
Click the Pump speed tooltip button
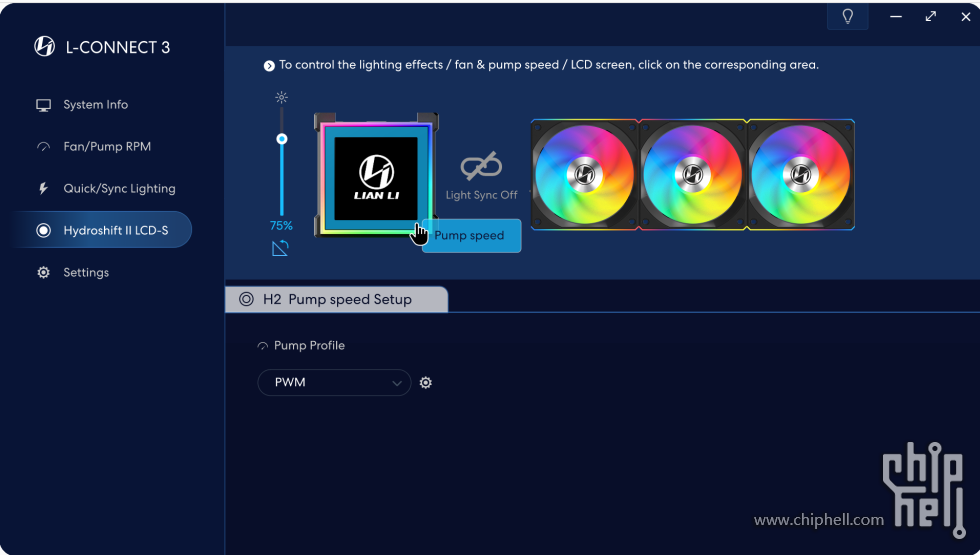coord(472,236)
